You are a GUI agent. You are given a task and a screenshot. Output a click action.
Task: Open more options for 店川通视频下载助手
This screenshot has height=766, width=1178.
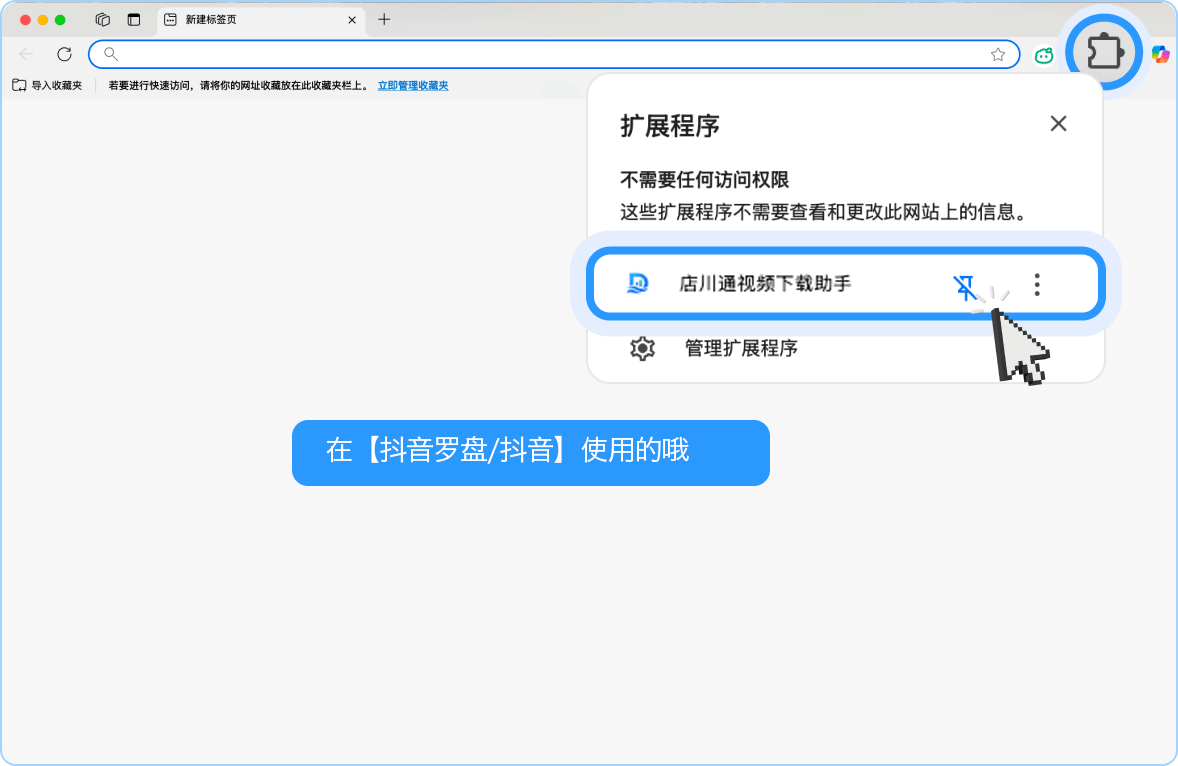(x=1037, y=284)
